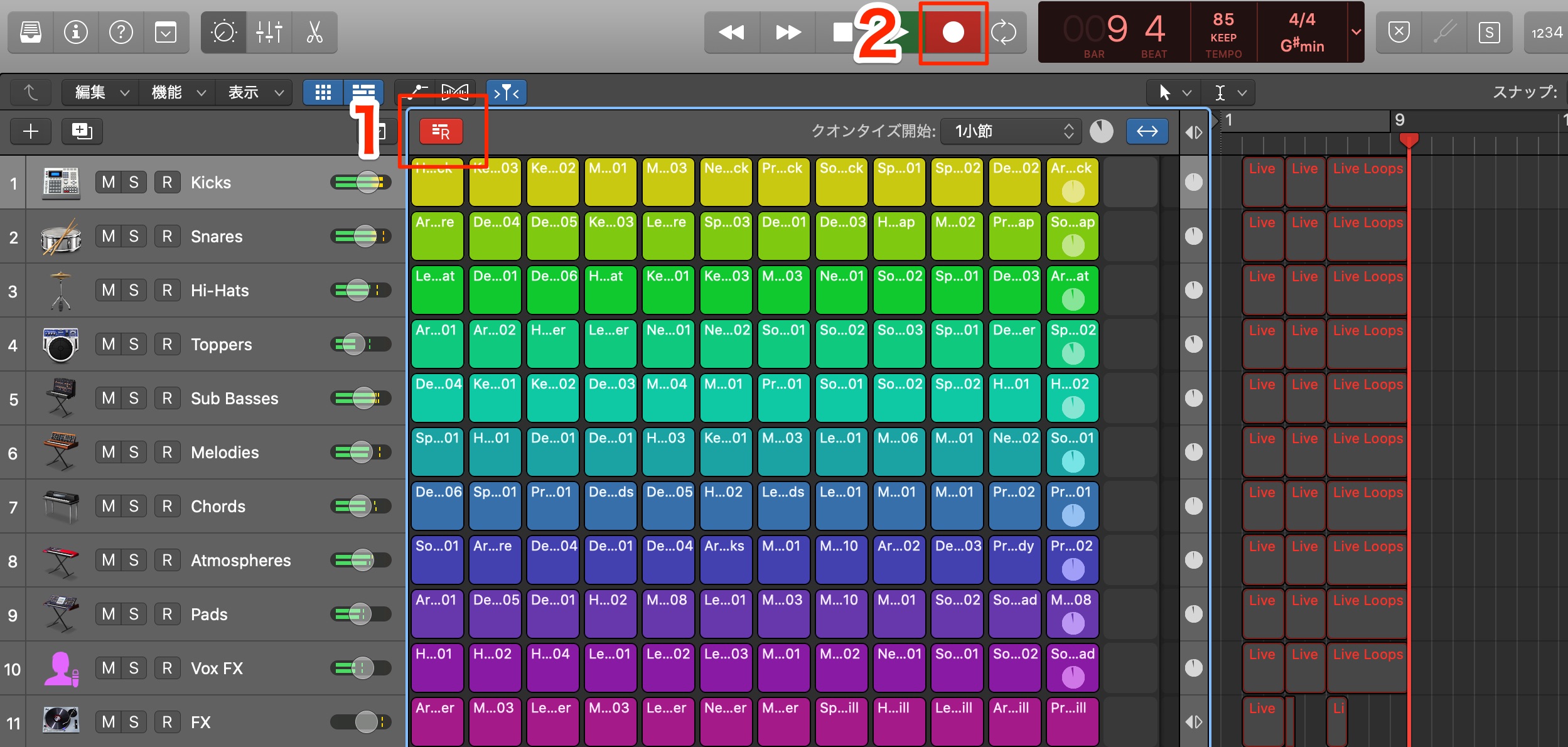The image size is (1568, 747).
Task: Adjust the Melodies track volume slider
Action: (360, 452)
